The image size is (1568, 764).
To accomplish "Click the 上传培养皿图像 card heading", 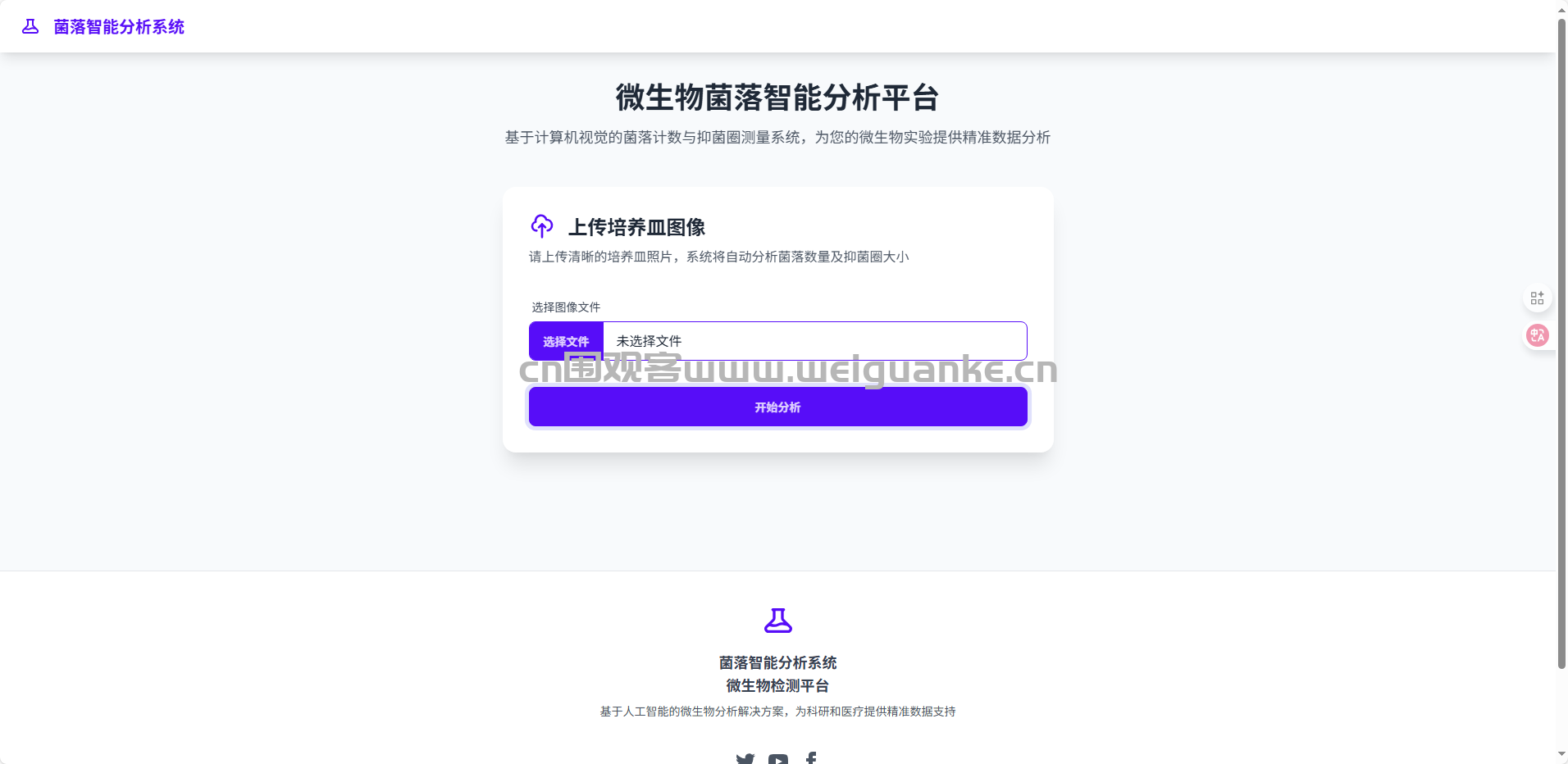I will click(x=637, y=227).
